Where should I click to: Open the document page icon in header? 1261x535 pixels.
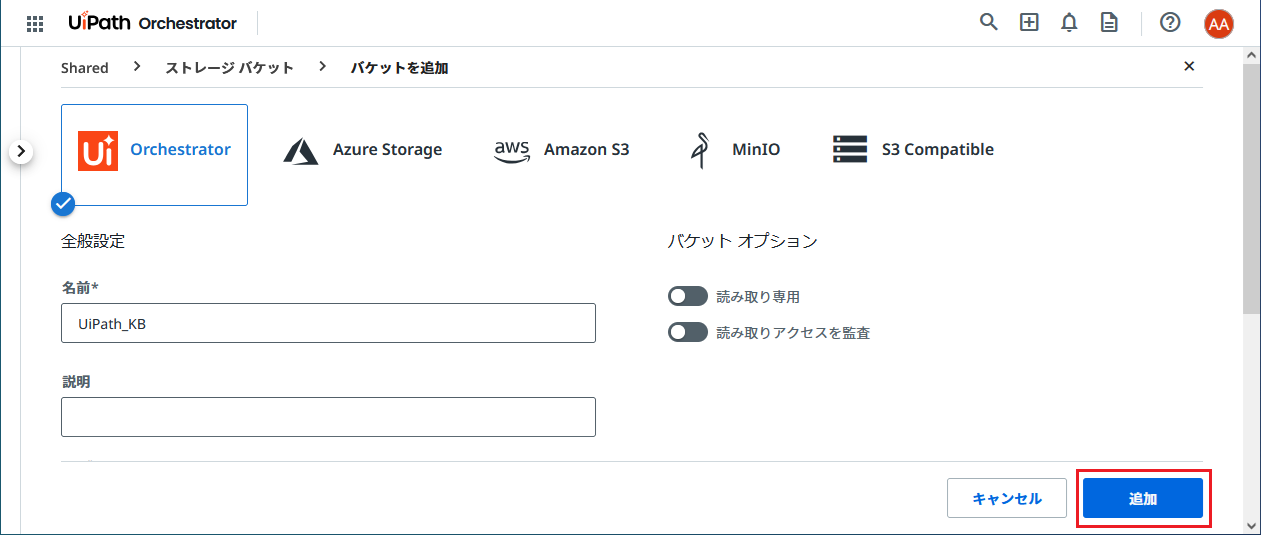click(x=1109, y=22)
